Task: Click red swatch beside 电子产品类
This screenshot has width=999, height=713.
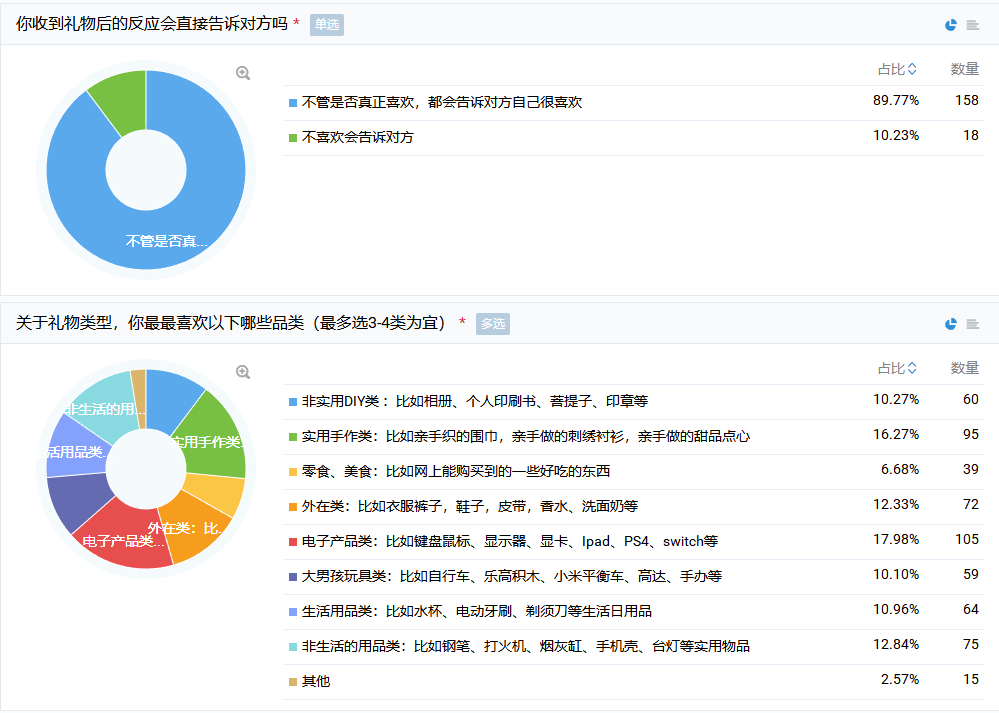Action: point(293,542)
